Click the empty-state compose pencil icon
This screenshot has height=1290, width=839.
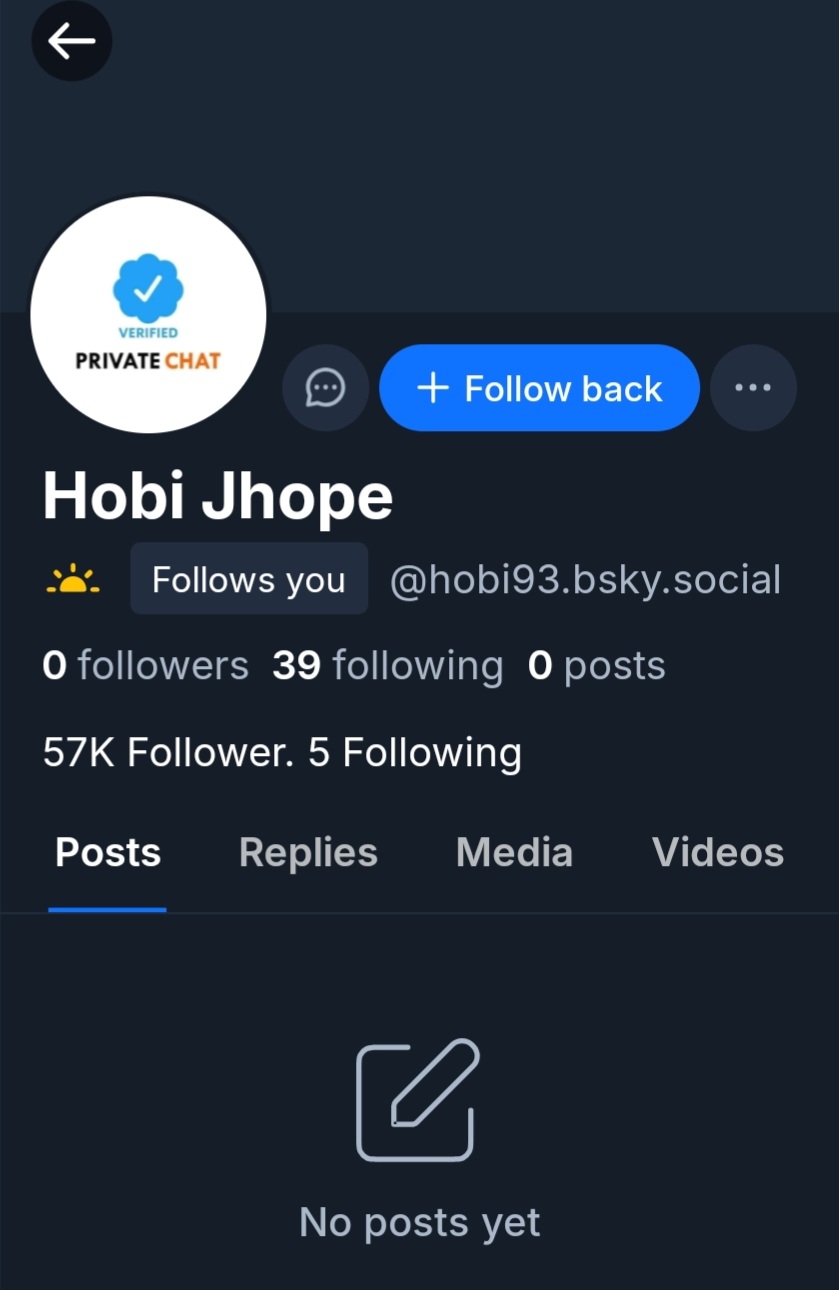[418, 1100]
